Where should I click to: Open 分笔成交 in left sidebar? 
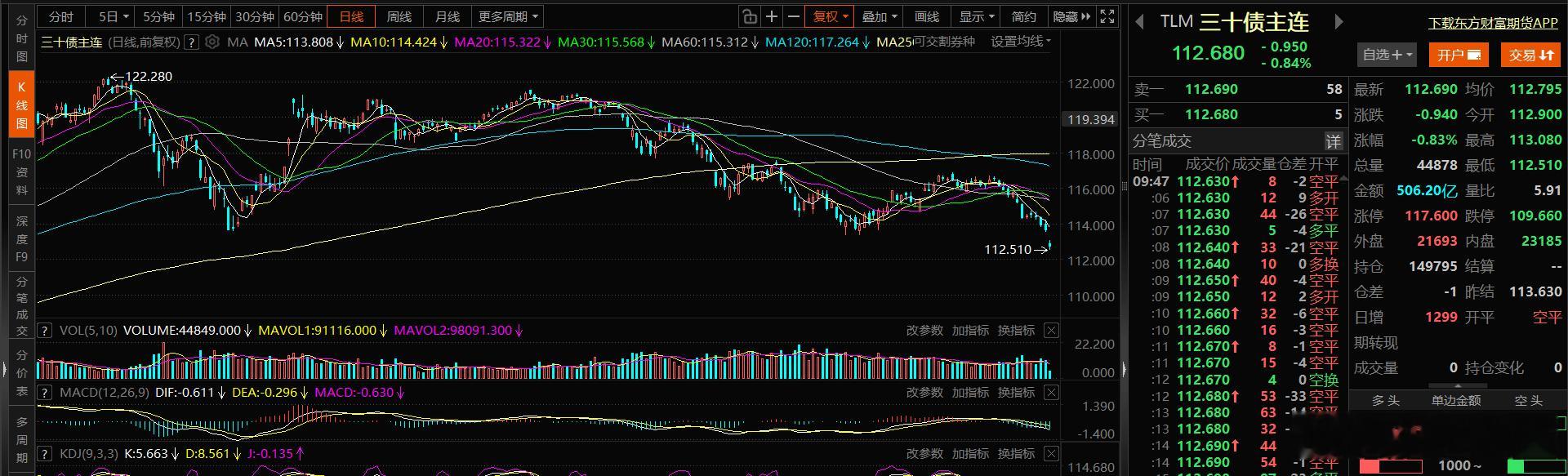pyautogui.click(x=22, y=306)
